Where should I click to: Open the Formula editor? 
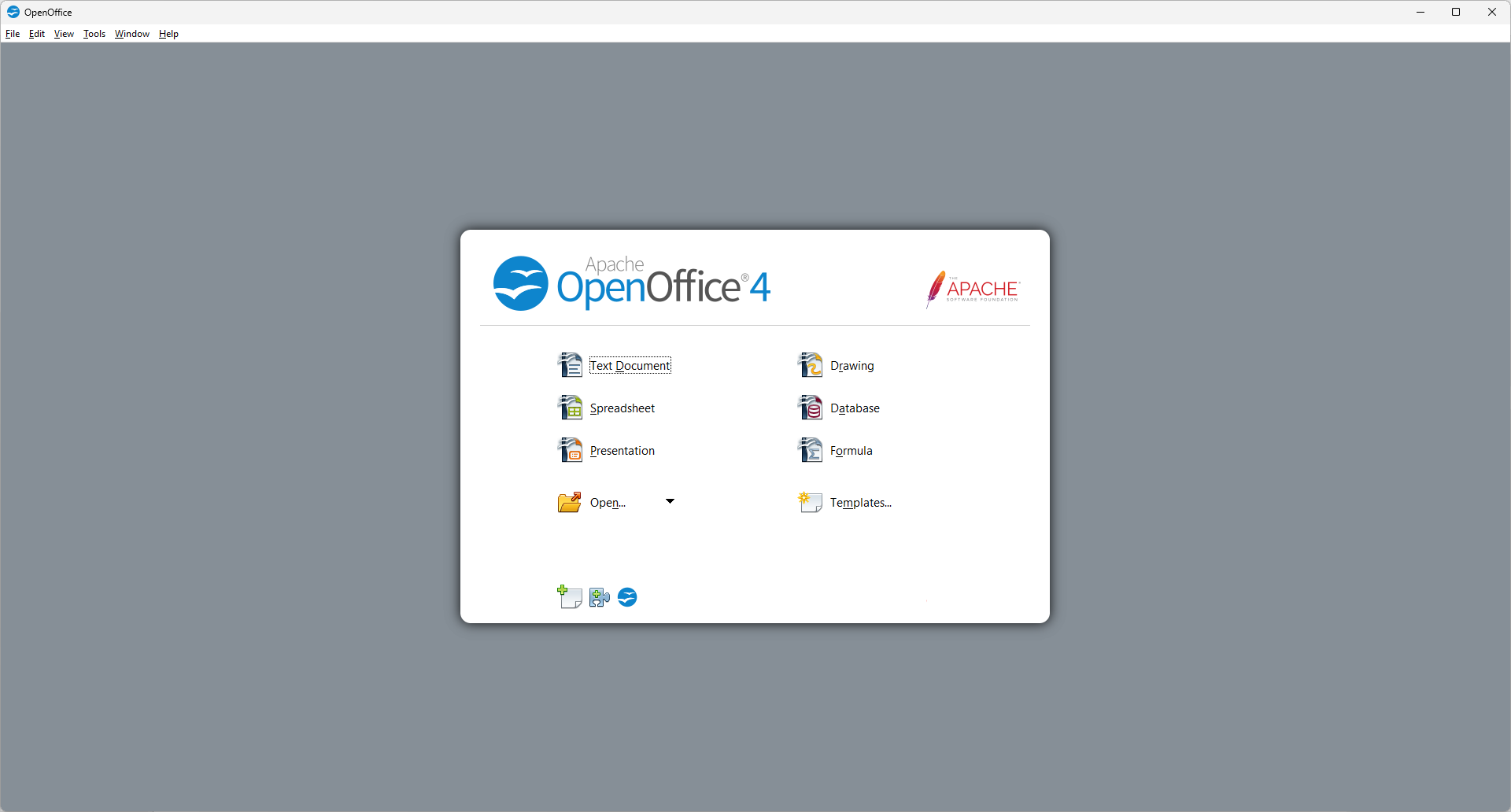pos(852,450)
